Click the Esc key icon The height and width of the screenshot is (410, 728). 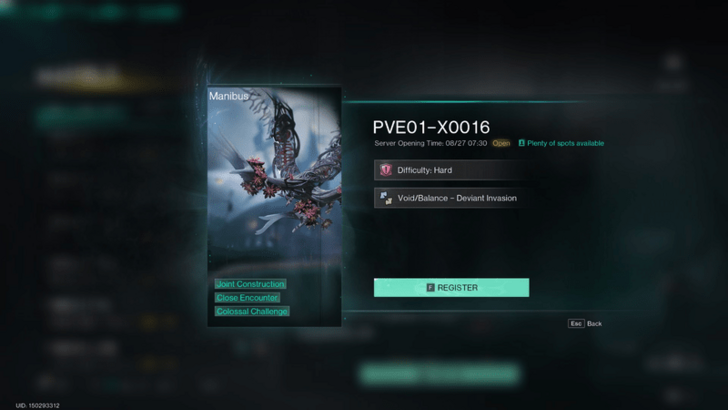tap(576, 324)
